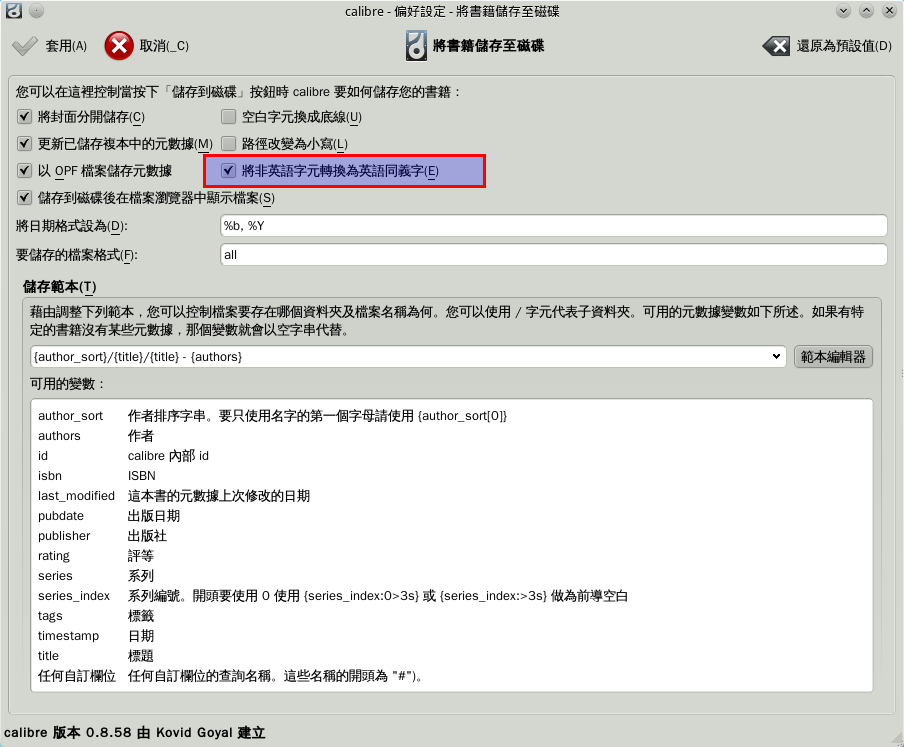The image size is (904, 747).
Task: Click the 儲存範本(T) group label
Action: [x=59, y=286]
